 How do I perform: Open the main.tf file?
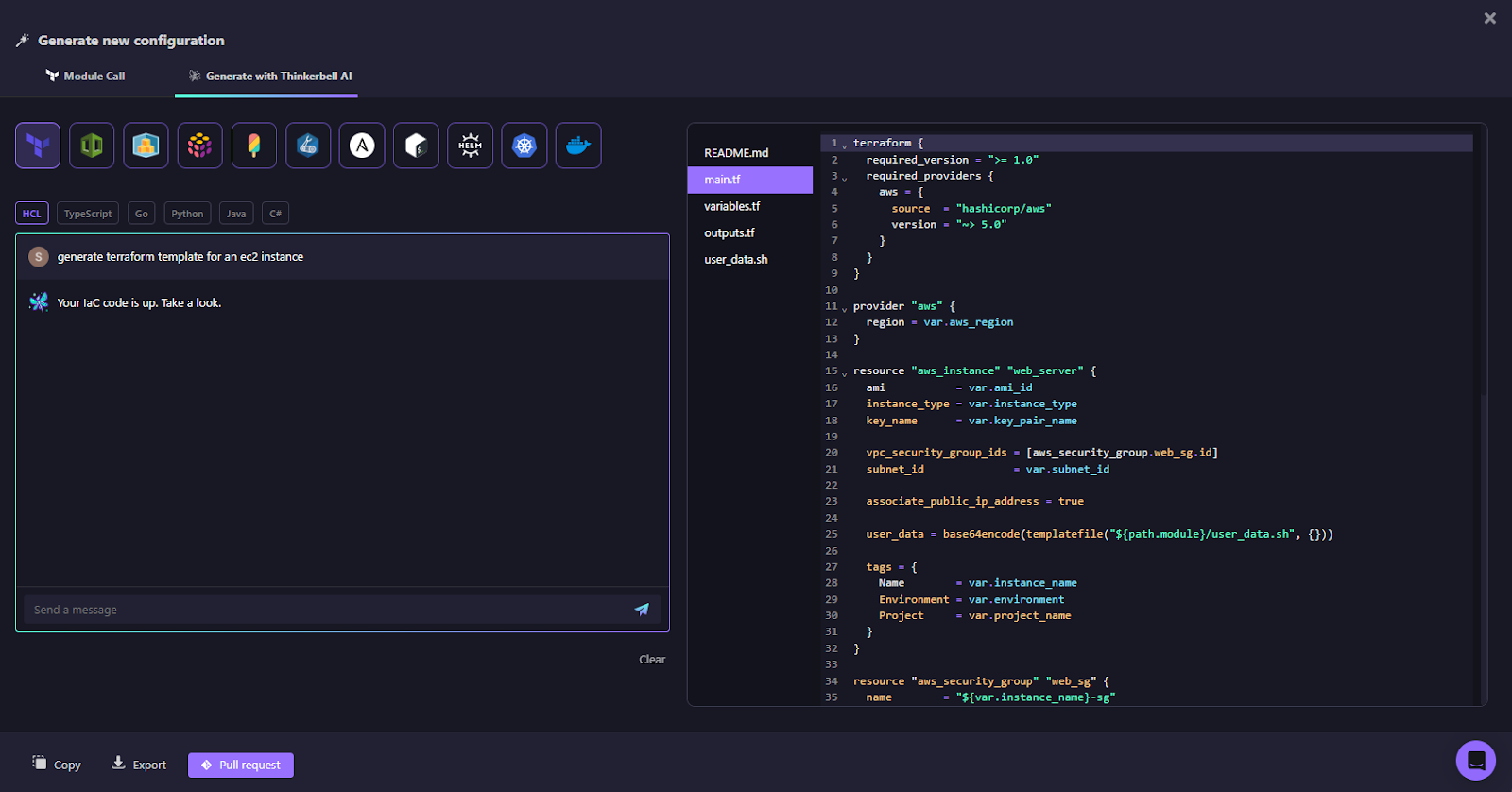750,180
